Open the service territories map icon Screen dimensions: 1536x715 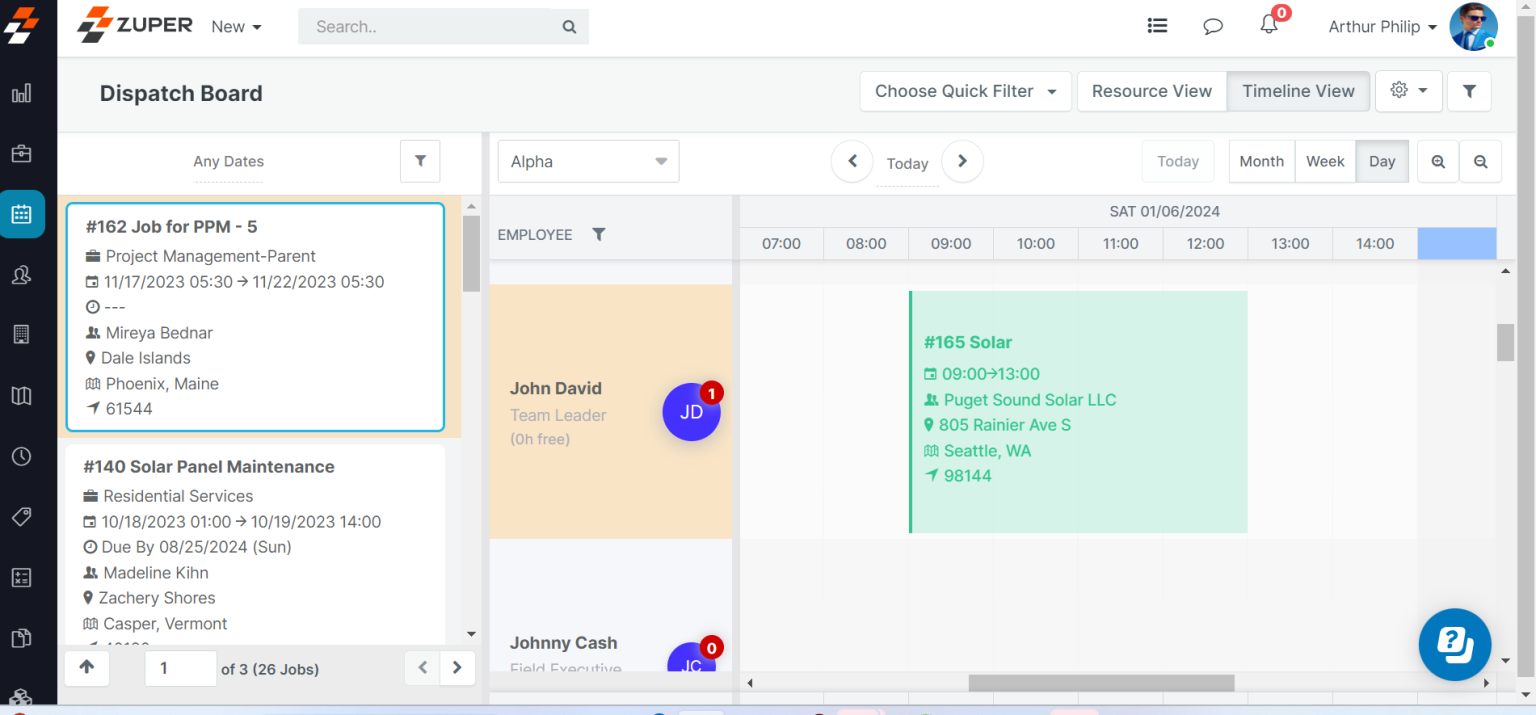tap(22, 395)
